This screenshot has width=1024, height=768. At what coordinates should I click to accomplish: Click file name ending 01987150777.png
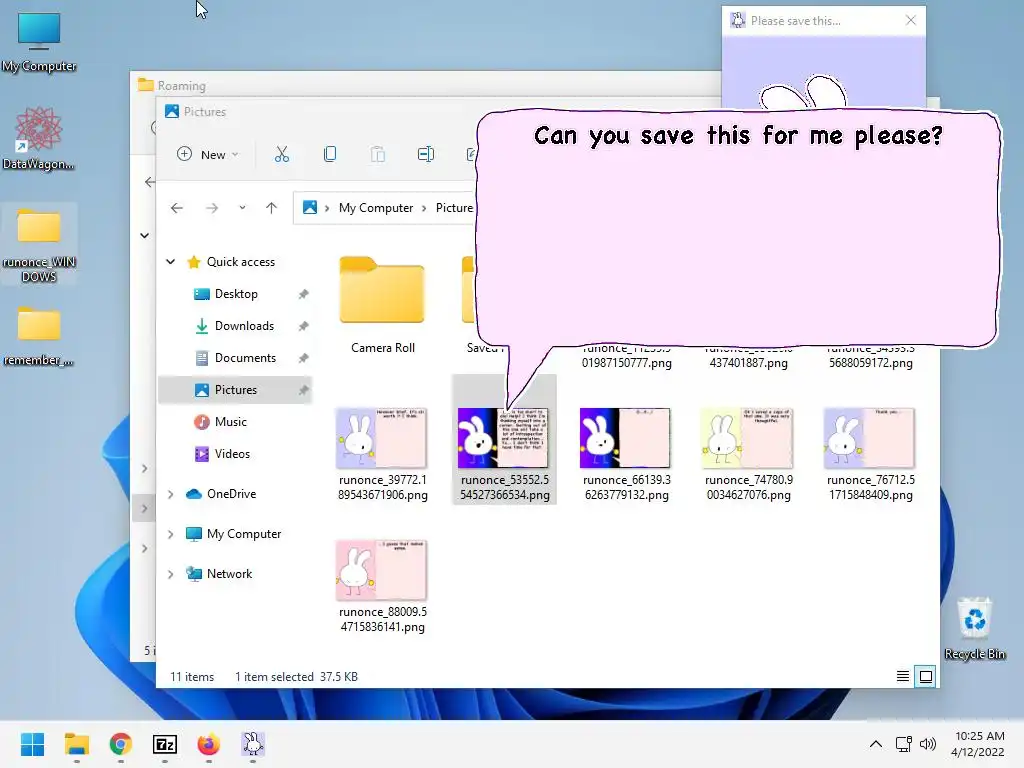[627, 362]
